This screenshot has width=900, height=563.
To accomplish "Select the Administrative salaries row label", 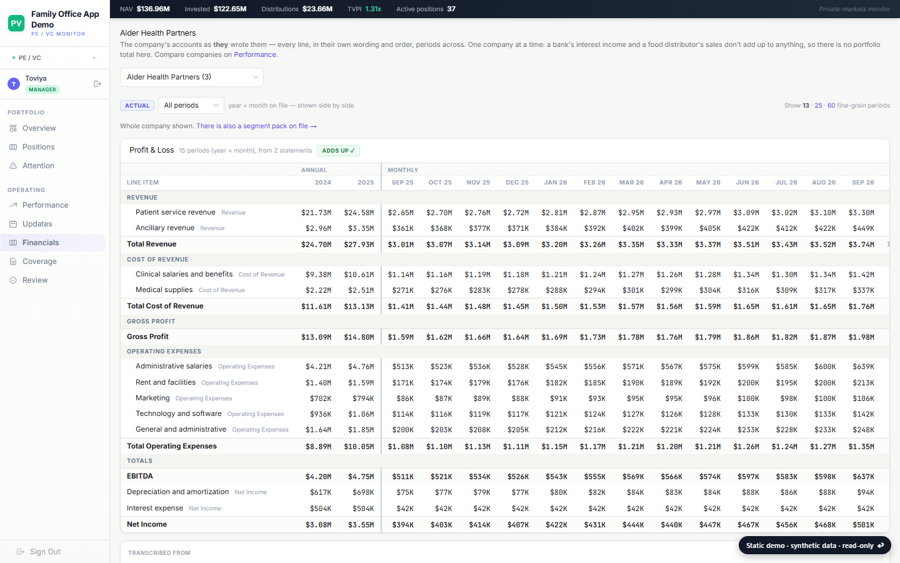I will tap(173, 366).
